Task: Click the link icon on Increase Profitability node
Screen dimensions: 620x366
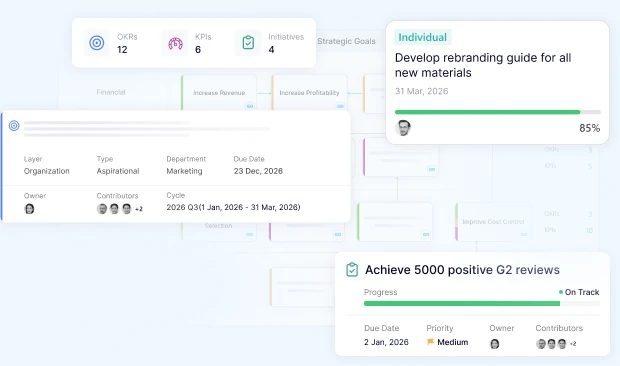Action: (340, 106)
